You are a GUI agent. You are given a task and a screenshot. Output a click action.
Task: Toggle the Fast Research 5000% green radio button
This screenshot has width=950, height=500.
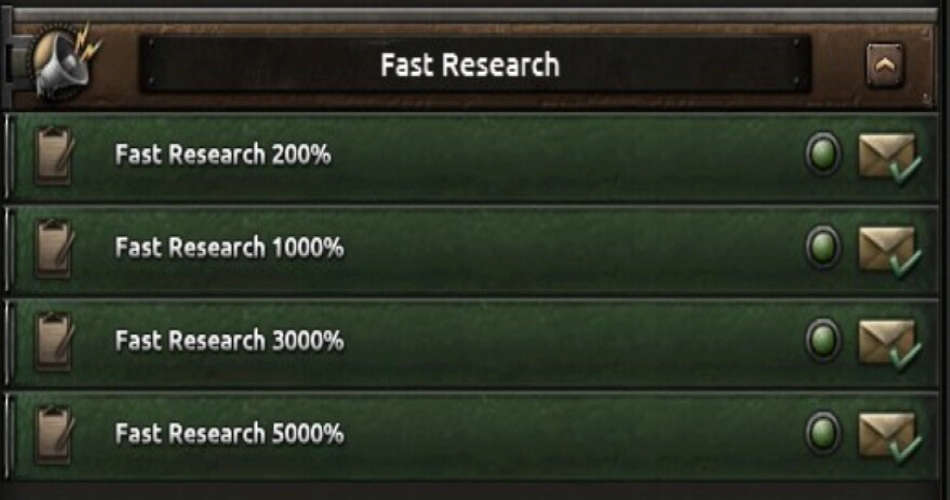click(823, 433)
